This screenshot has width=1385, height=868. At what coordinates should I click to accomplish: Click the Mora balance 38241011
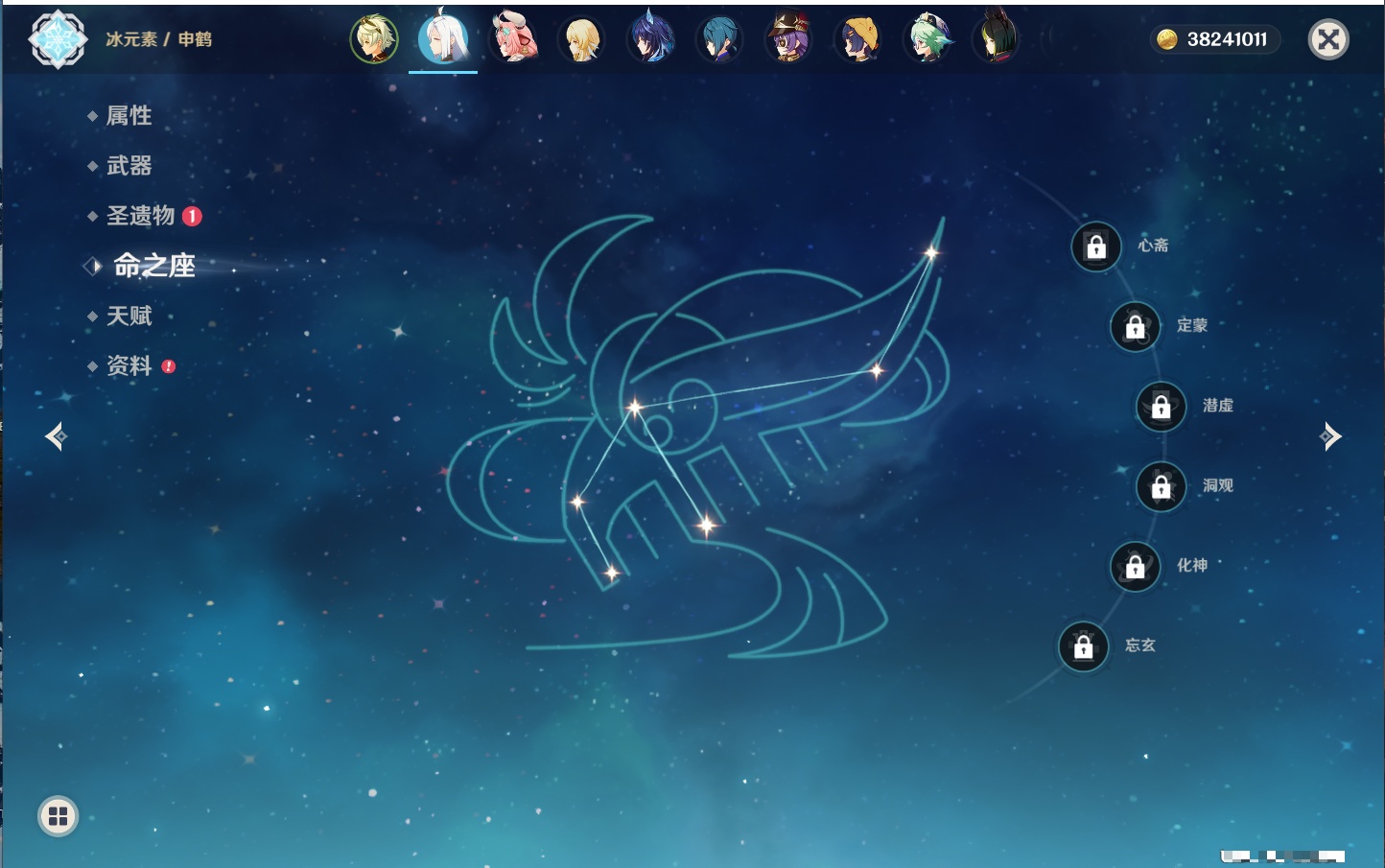1227,39
